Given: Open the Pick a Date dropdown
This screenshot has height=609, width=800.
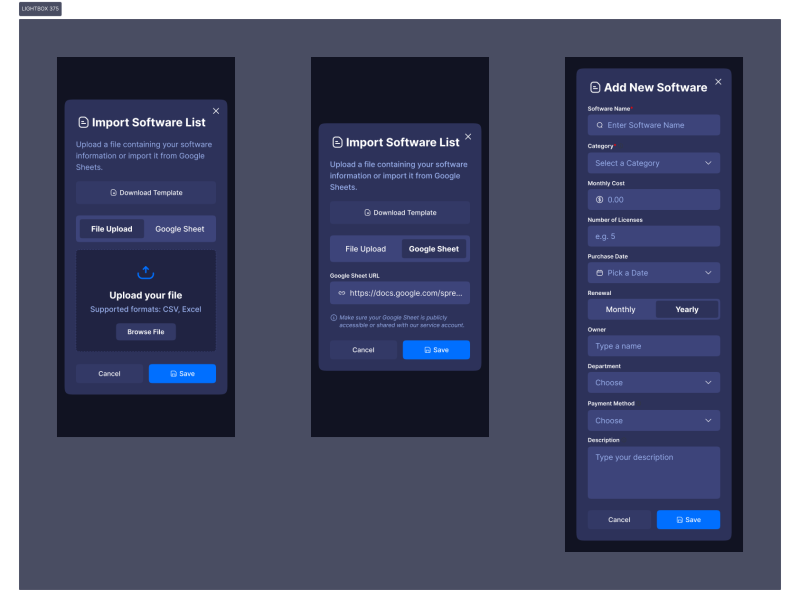Looking at the screenshot, I should [x=654, y=273].
